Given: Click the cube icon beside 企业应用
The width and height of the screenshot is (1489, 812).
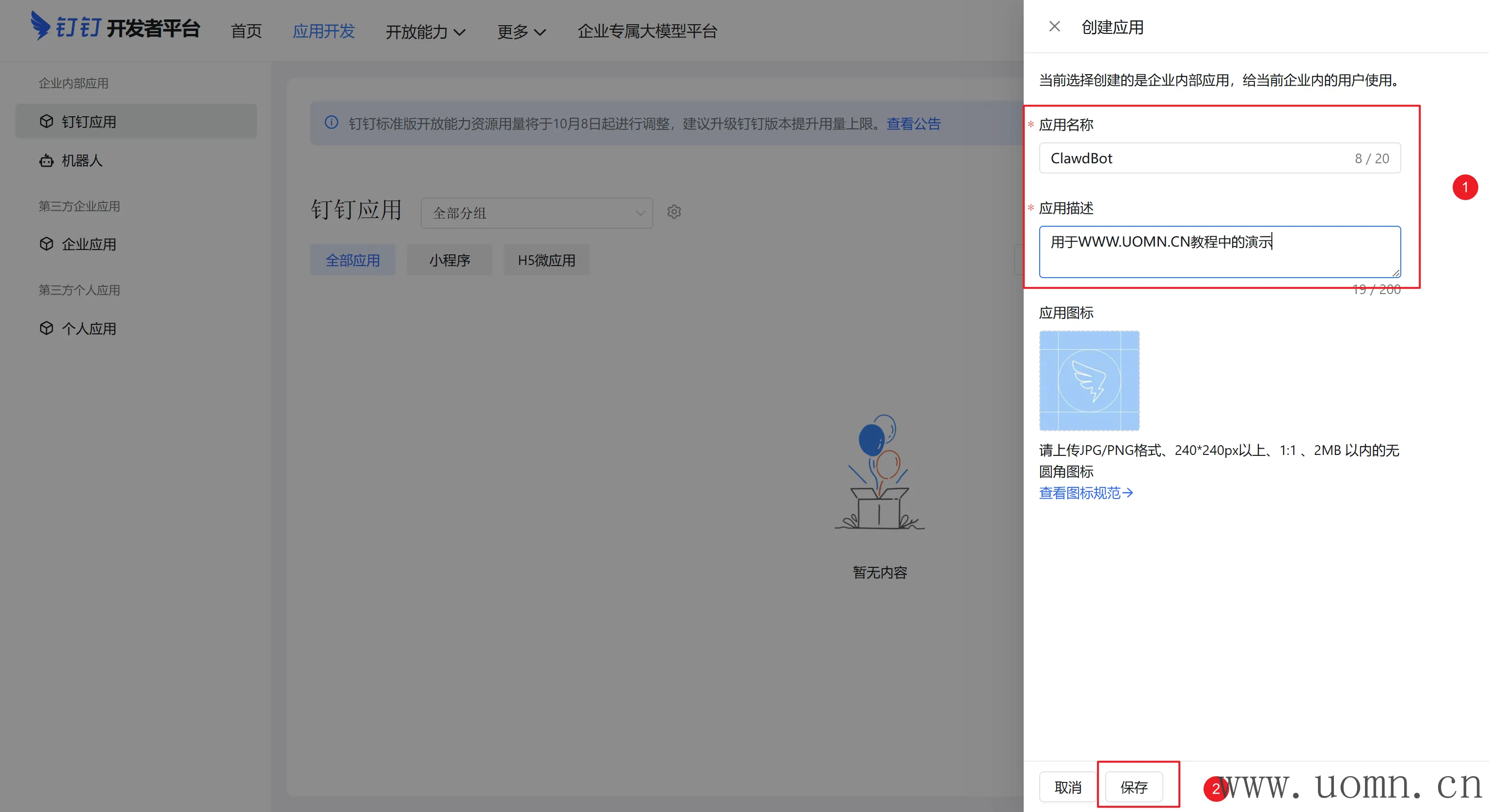Looking at the screenshot, I should tap(46, 244).
